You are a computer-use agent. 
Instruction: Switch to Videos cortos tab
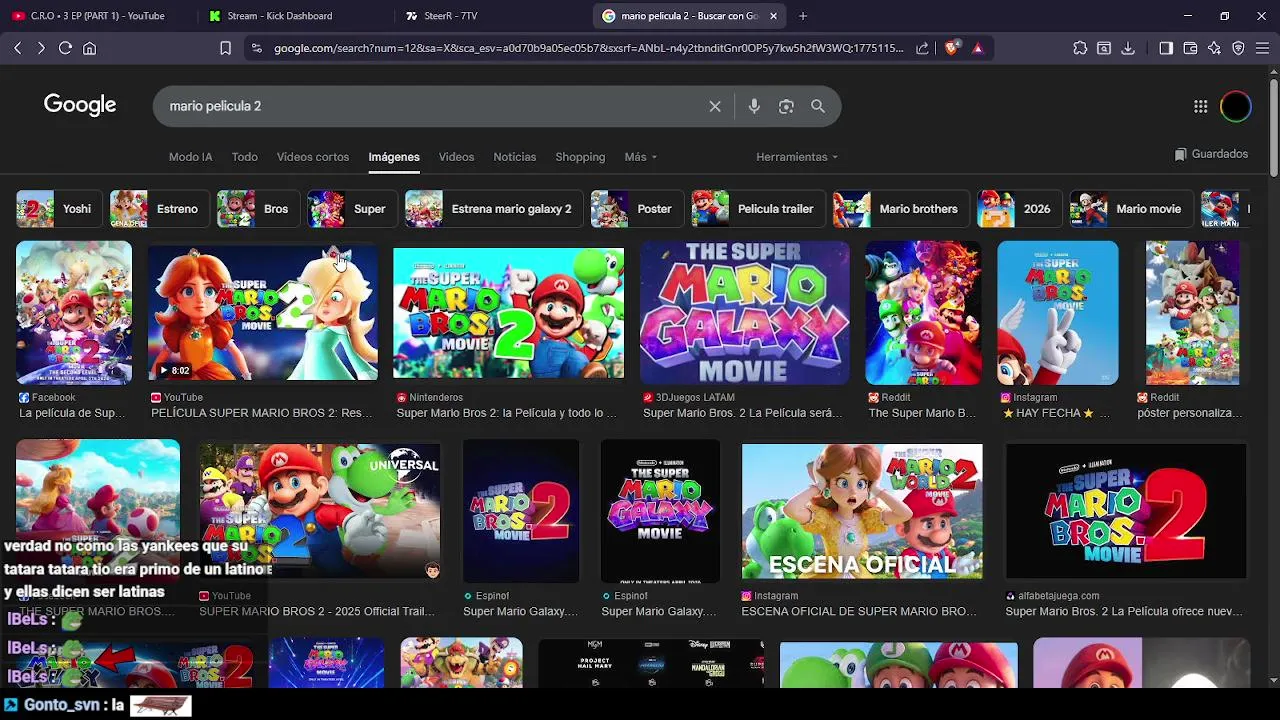point(313,157)
